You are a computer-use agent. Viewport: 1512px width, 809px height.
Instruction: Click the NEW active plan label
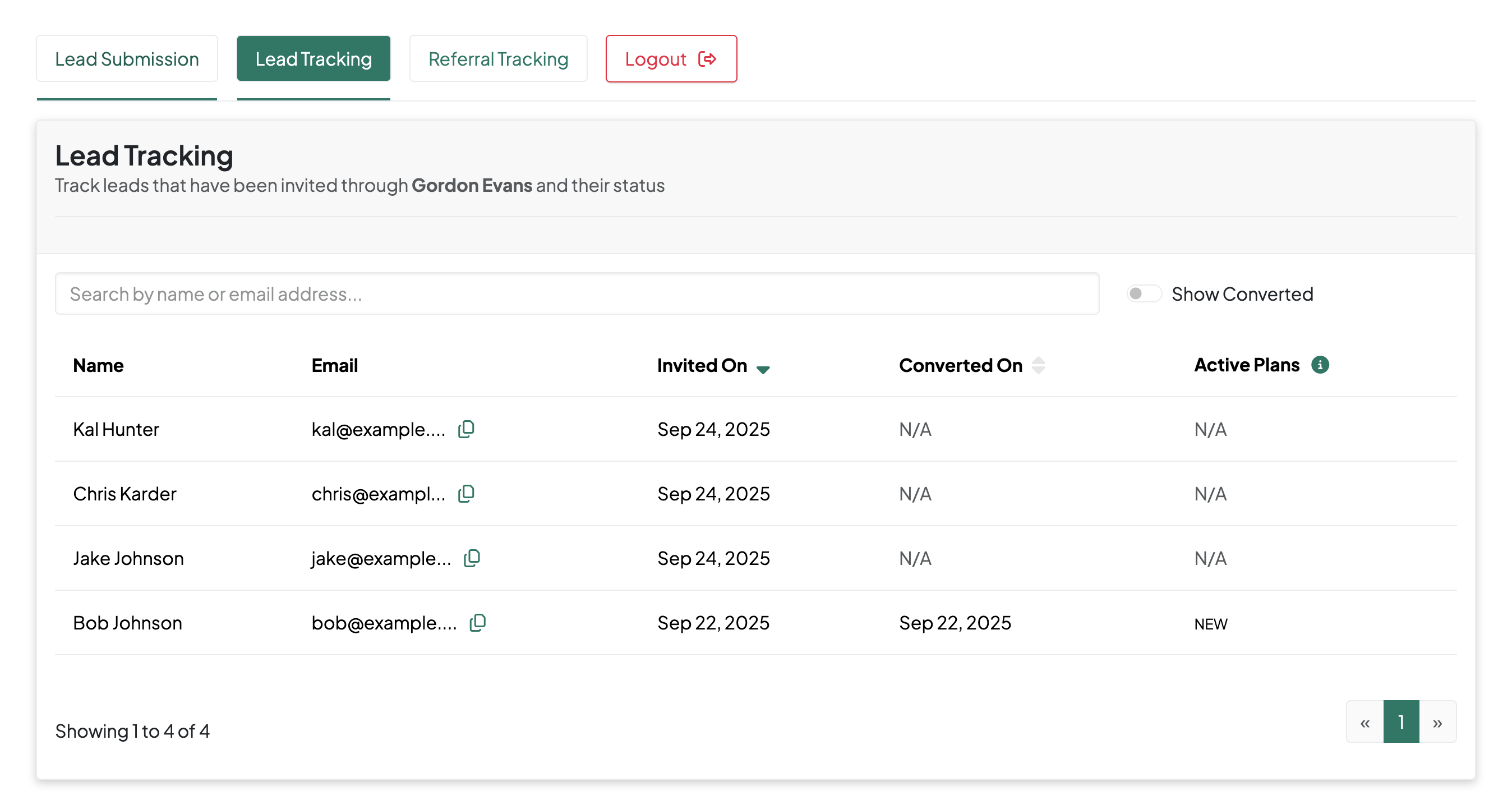[1210, 624]
